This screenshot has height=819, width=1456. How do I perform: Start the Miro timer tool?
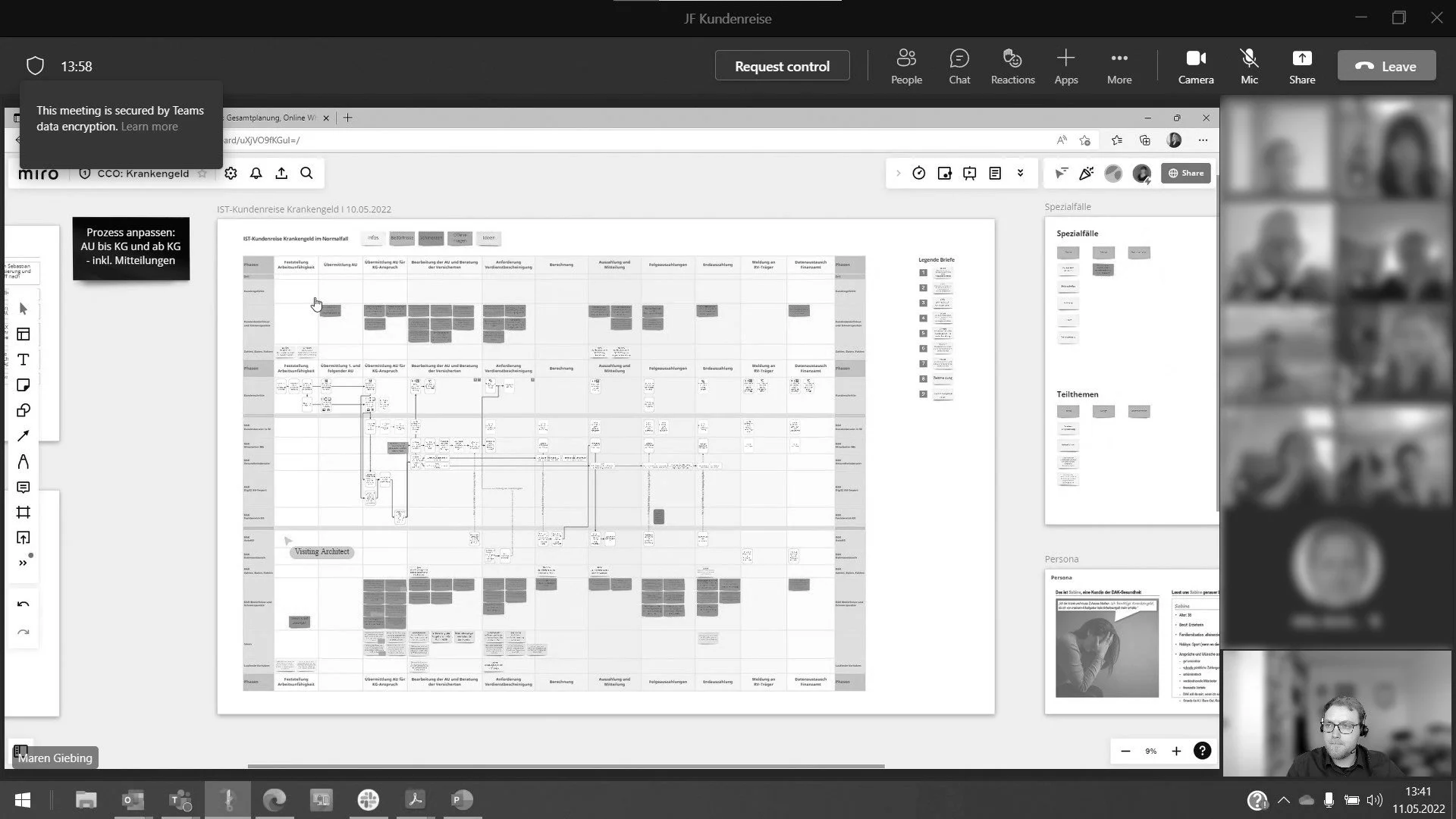coord(918,174)
